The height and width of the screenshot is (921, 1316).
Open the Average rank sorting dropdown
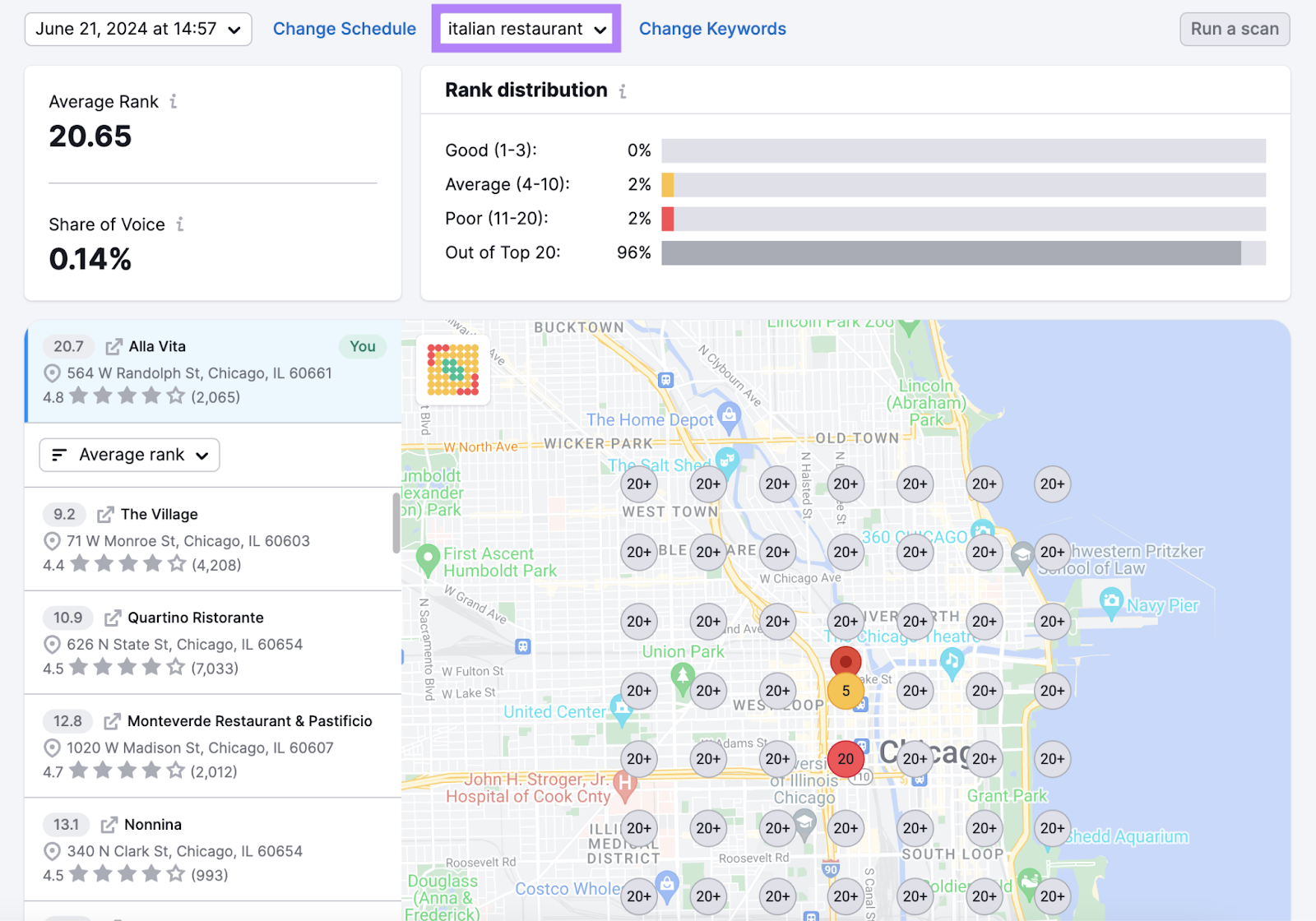[128, 455]
